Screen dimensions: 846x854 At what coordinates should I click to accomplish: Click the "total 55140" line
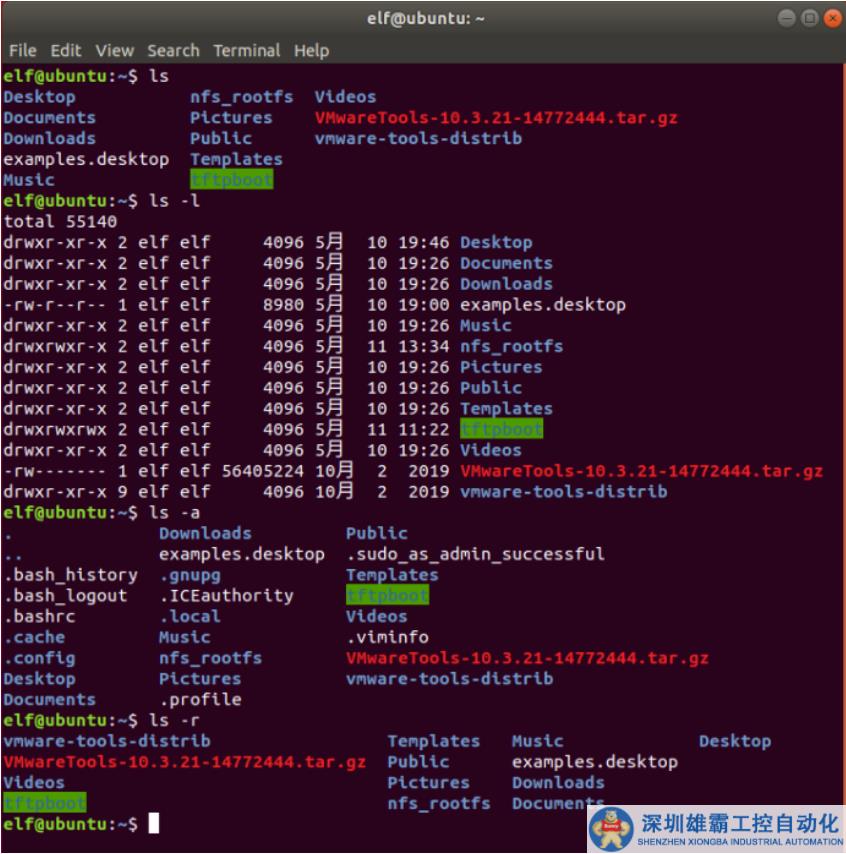click(x=60, y=222)
